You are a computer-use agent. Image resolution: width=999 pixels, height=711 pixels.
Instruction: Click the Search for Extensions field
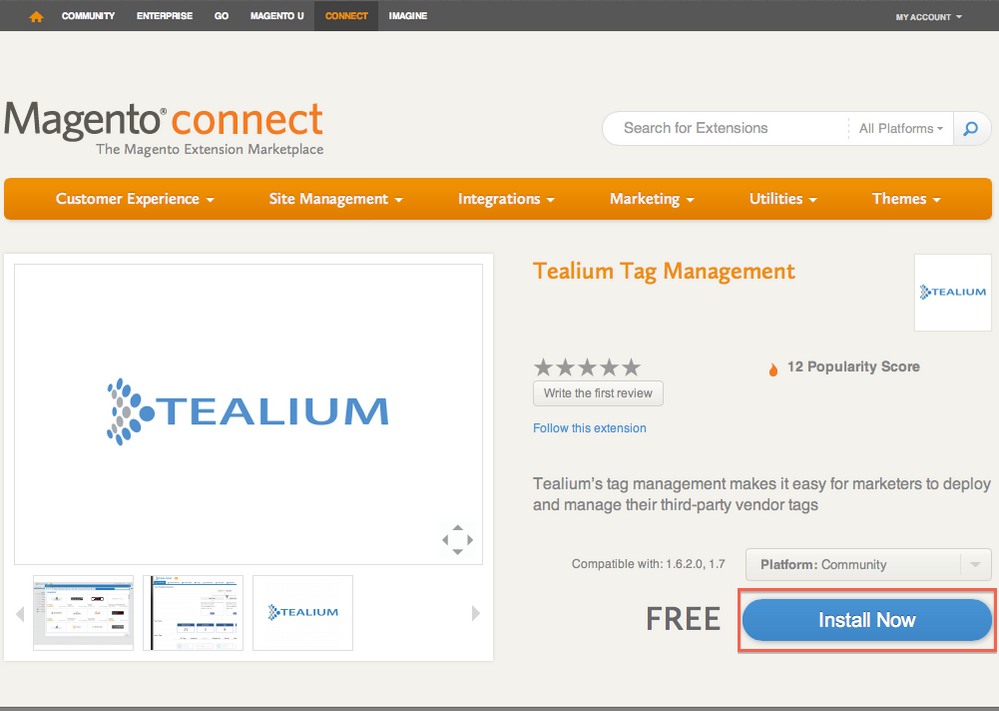[725, 128]
